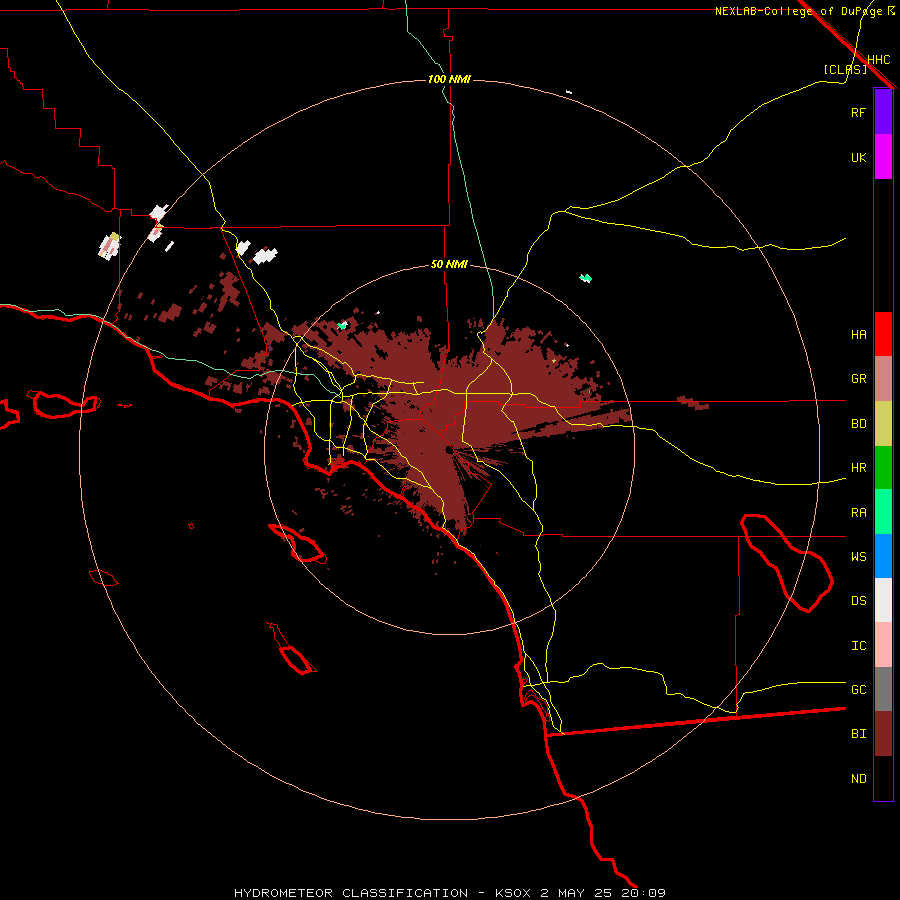Click the 2 MAY 25 20:09 timestamp

[x=603, y=893]
